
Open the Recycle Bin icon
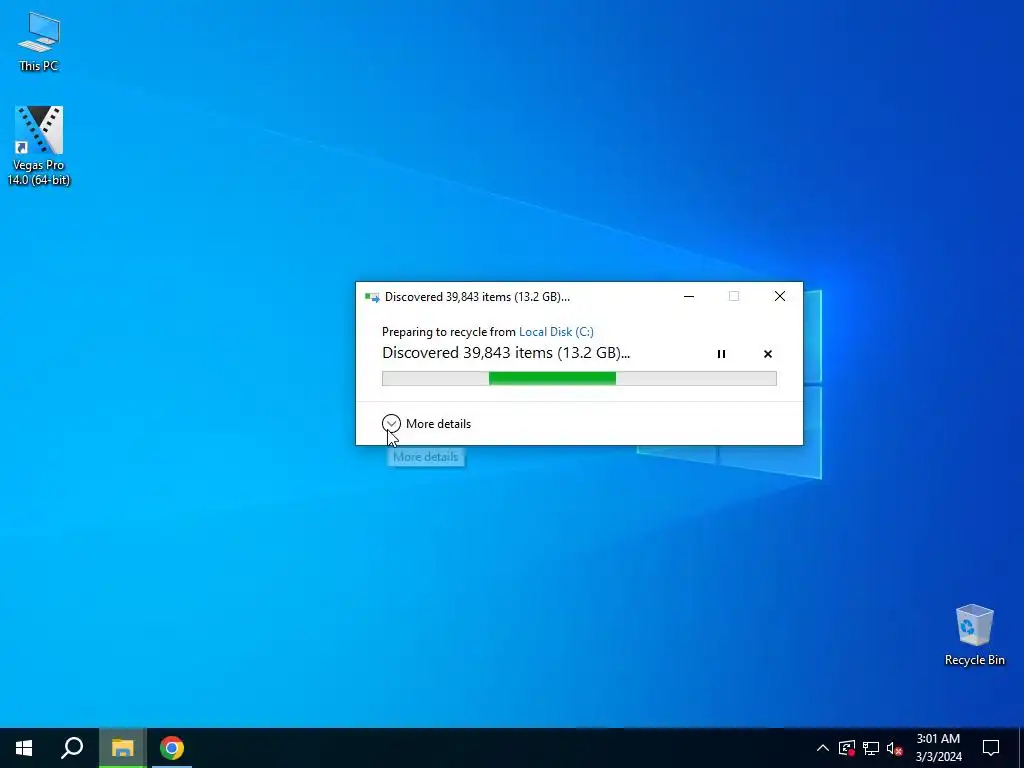pos(974,635)
